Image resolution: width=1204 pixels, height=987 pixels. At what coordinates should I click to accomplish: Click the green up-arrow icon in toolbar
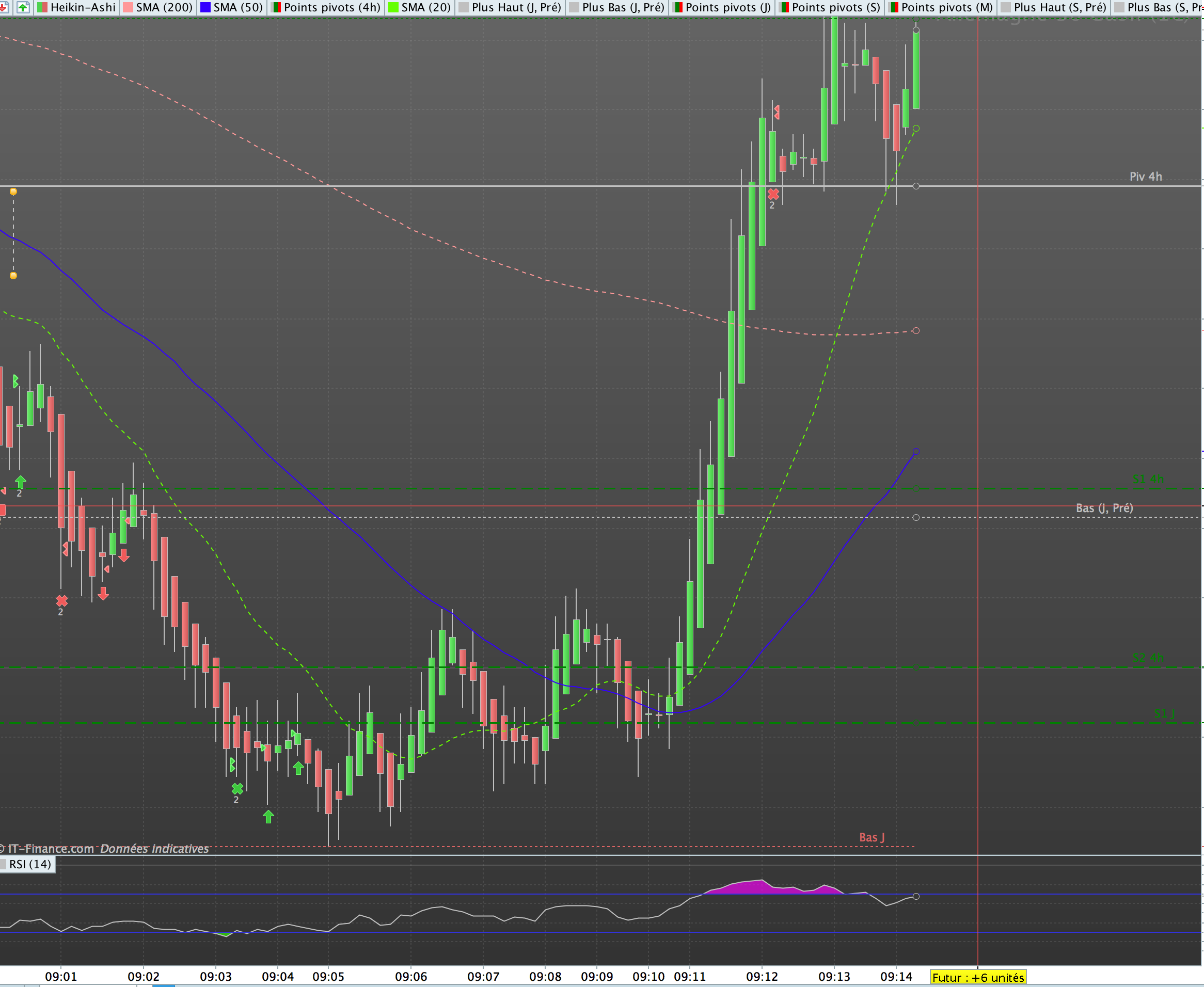(23, 7)
